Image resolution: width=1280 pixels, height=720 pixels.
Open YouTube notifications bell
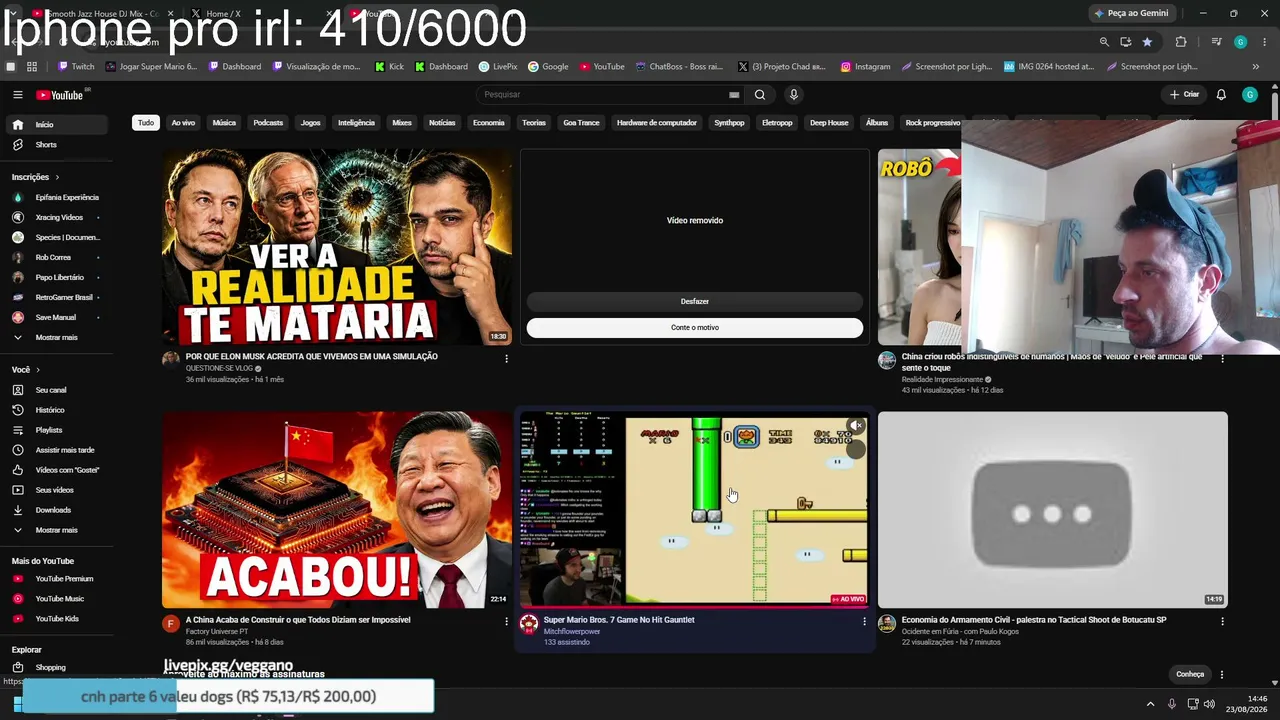(x=1221, y=95)
